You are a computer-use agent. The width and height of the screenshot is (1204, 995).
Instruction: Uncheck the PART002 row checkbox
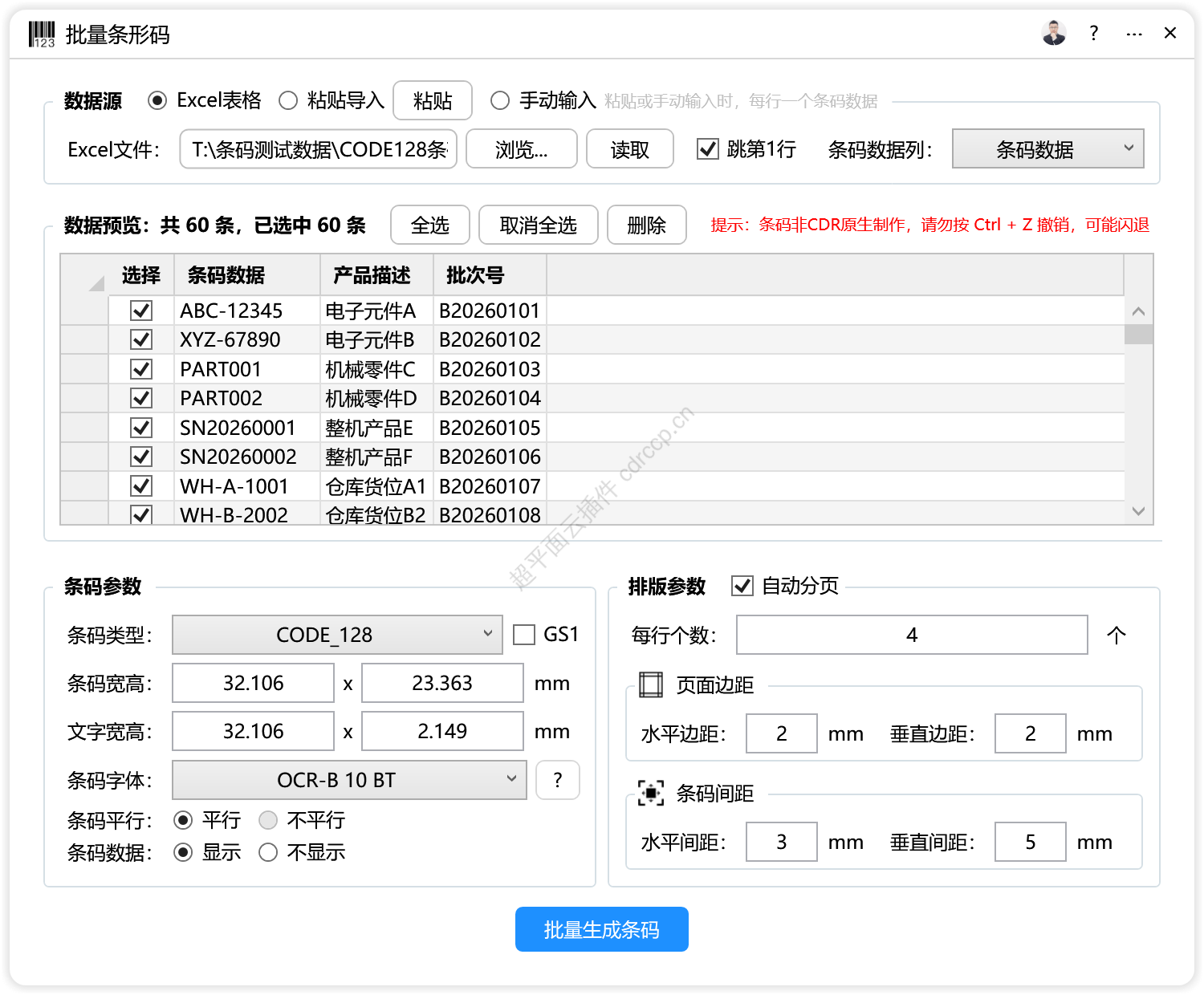(141, 398)
